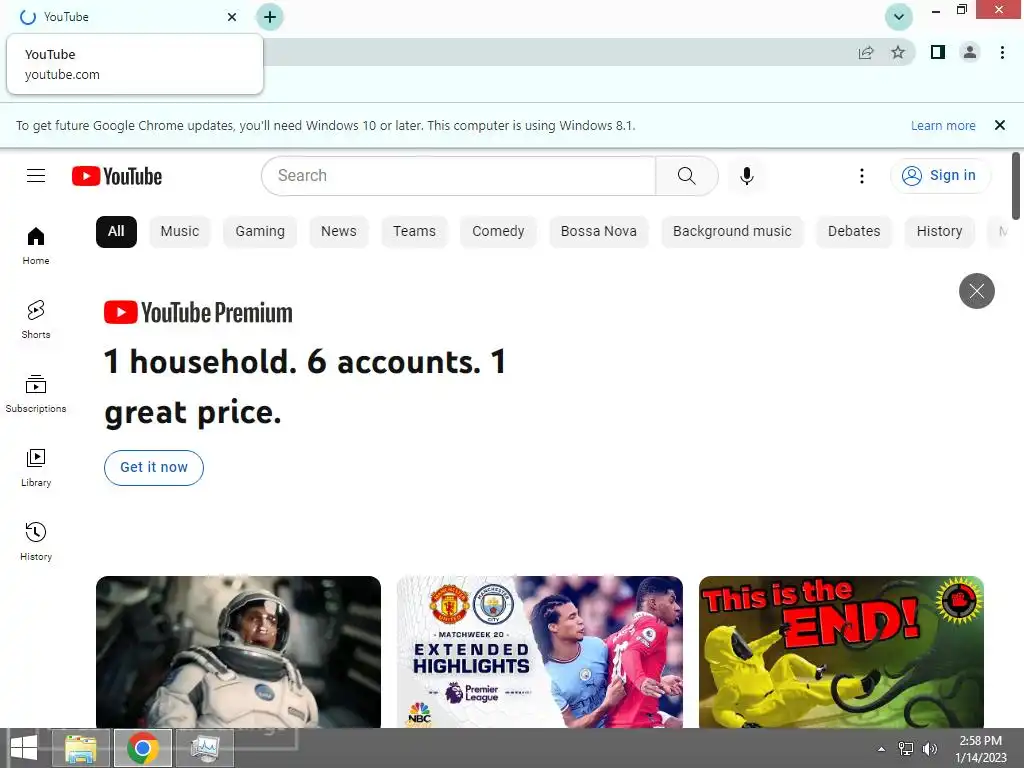
Task: Focus the YouTube Search field
Action: pyautogui.click(x=458, y=176)
